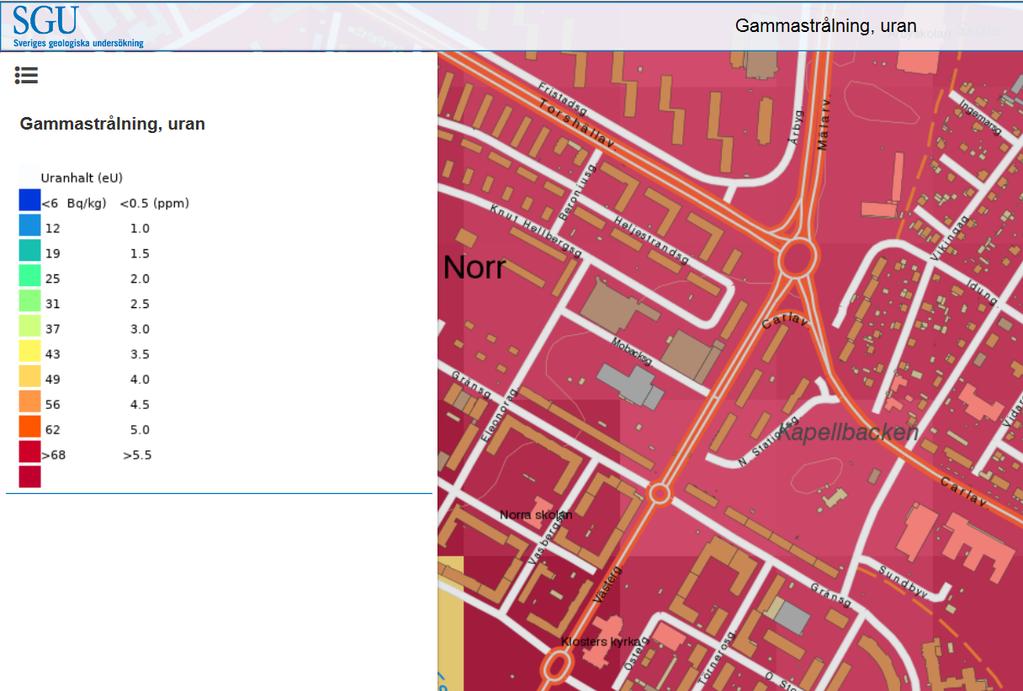Click the 'Gammastrålning, uran' panel heading
This screenshot has width=1023, height=691.
[112, 124]
